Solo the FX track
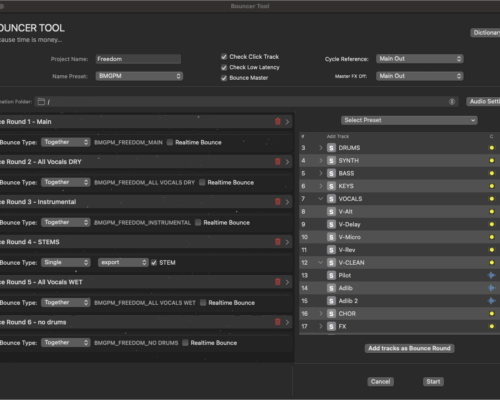The height and width of the screenshot is (400, 500). [x=331, y=326]
